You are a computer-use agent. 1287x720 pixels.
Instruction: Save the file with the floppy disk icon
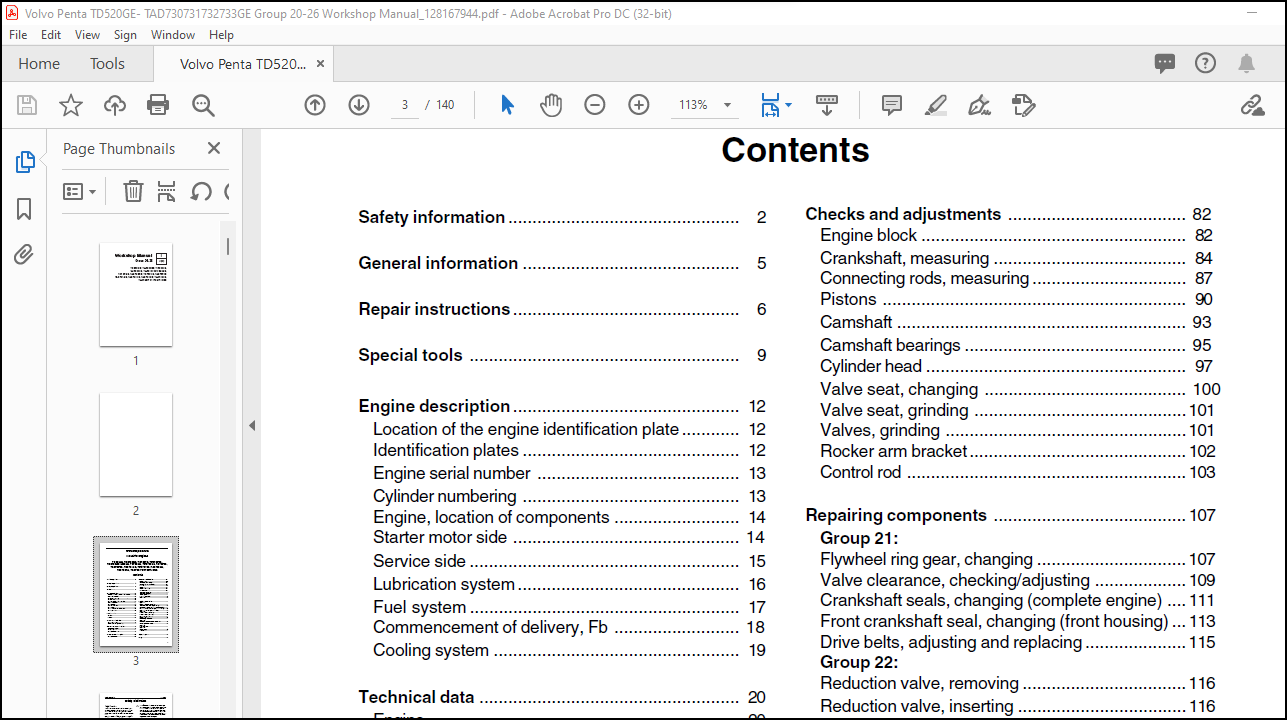(27, 105)
